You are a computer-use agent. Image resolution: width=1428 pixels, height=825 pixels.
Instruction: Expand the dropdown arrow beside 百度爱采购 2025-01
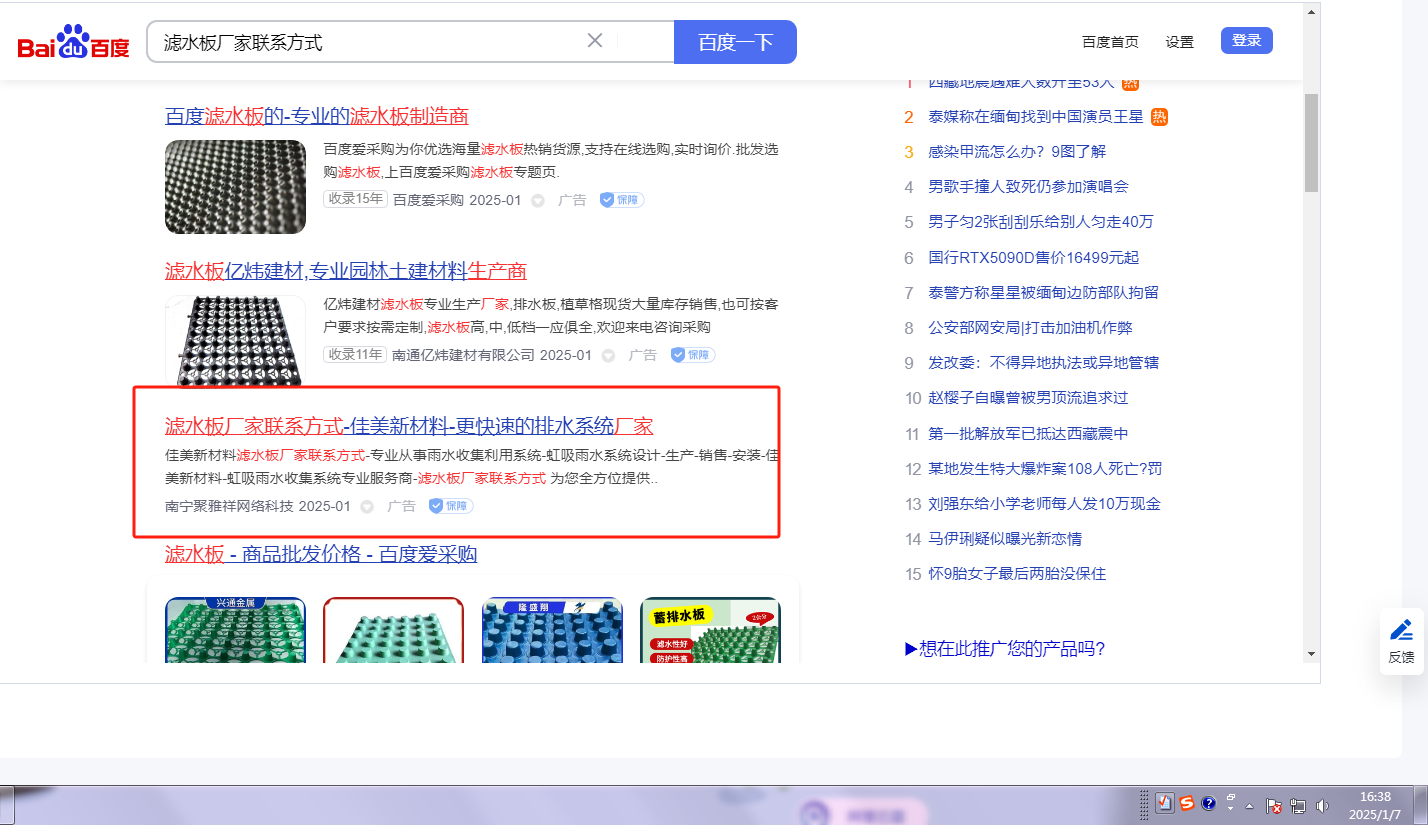(538, 200)
